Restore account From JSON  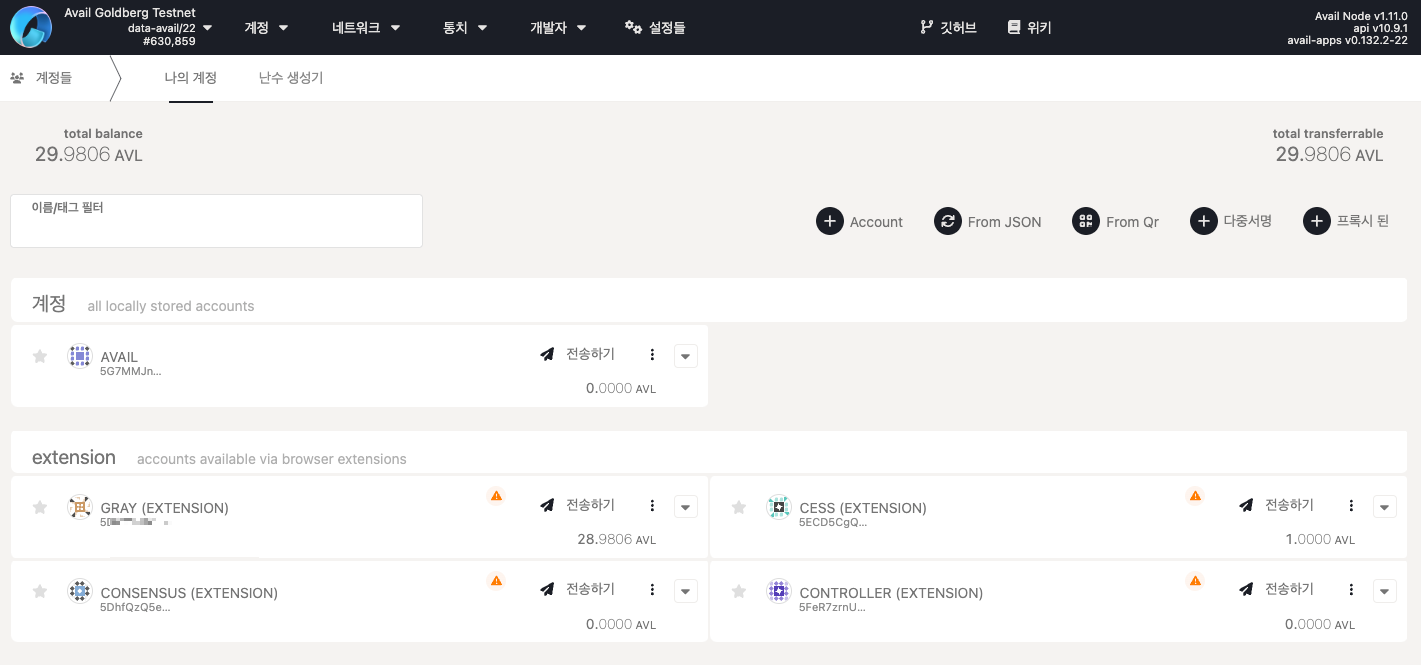[x=988, y=222]
